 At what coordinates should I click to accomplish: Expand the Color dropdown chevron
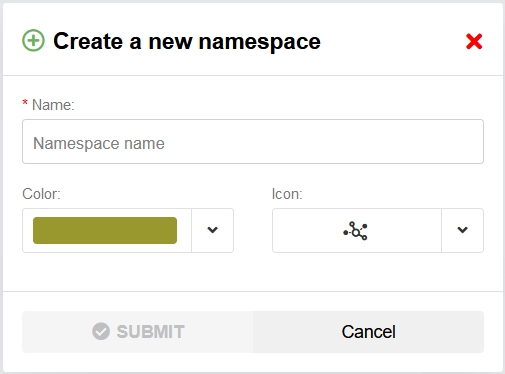click(x=213, y=230)
